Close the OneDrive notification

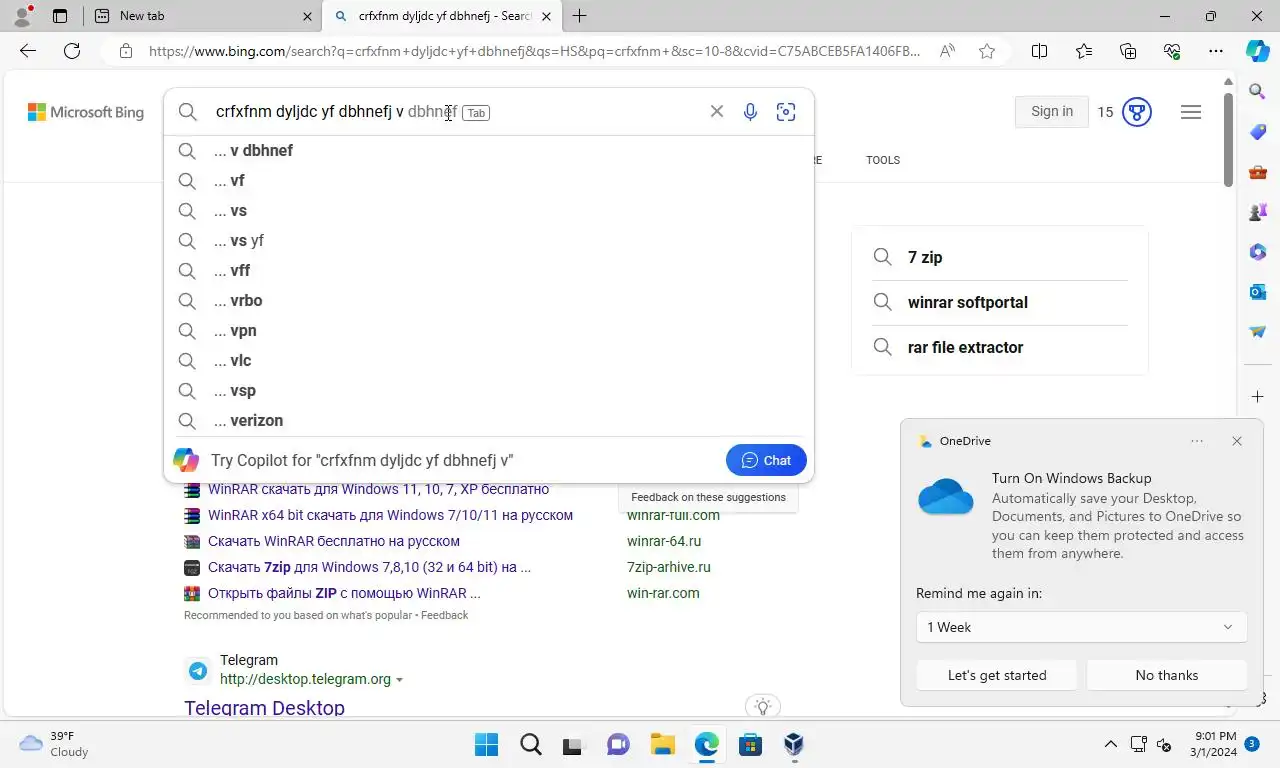click(1237, 441)
